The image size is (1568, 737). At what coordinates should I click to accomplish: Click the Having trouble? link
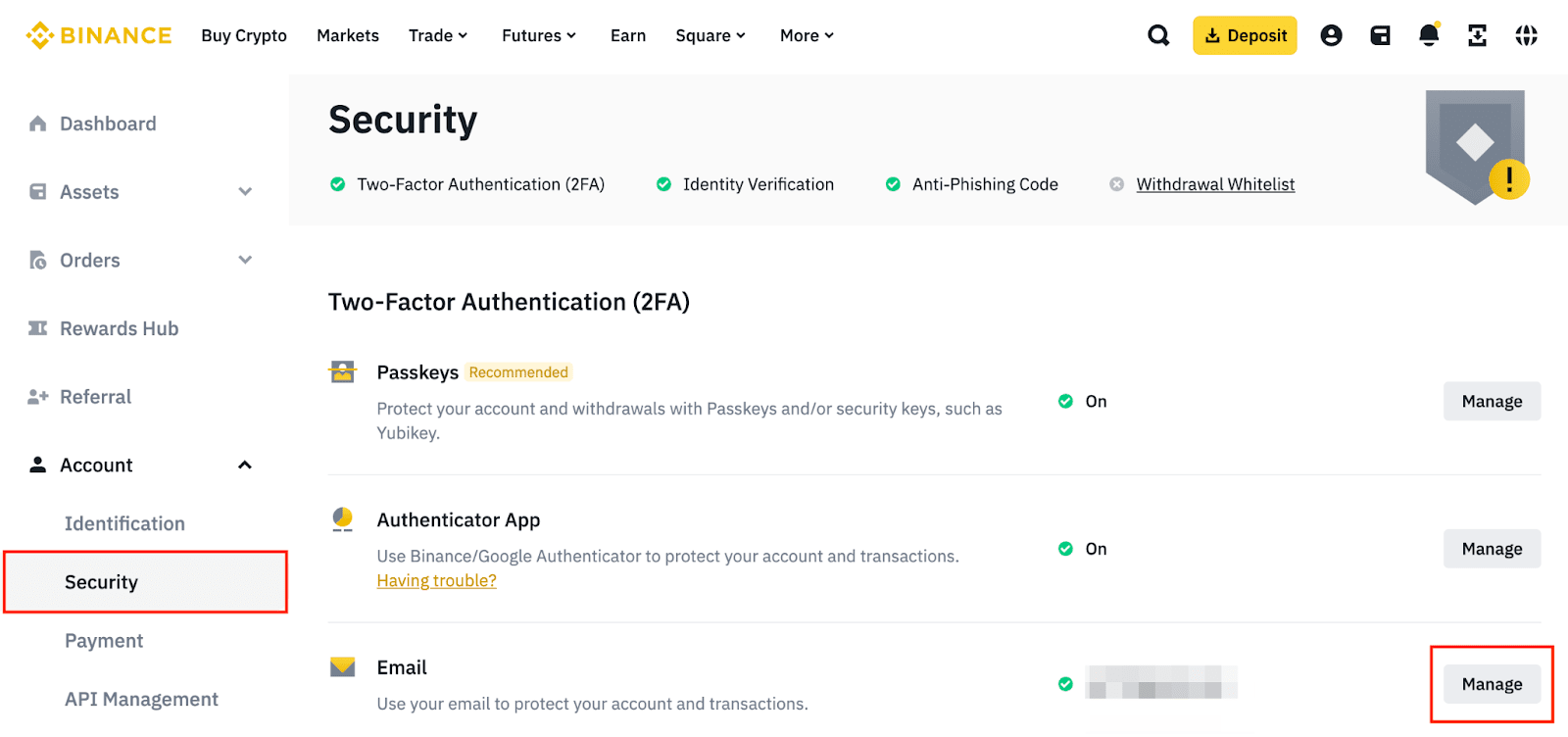tap(436, 580)
